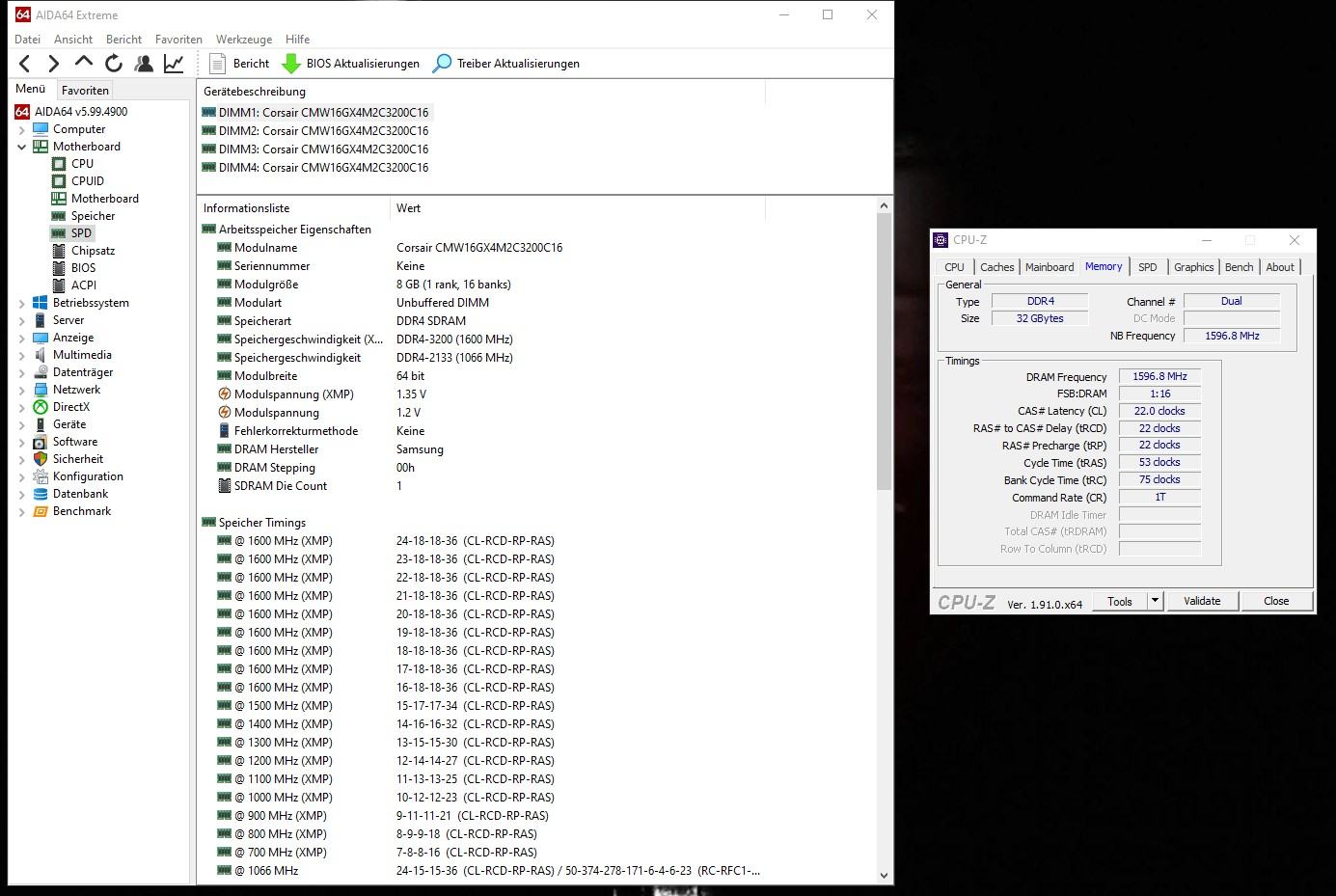Expand the Server branch
The image size is (1336, 896).
point(22,320)
